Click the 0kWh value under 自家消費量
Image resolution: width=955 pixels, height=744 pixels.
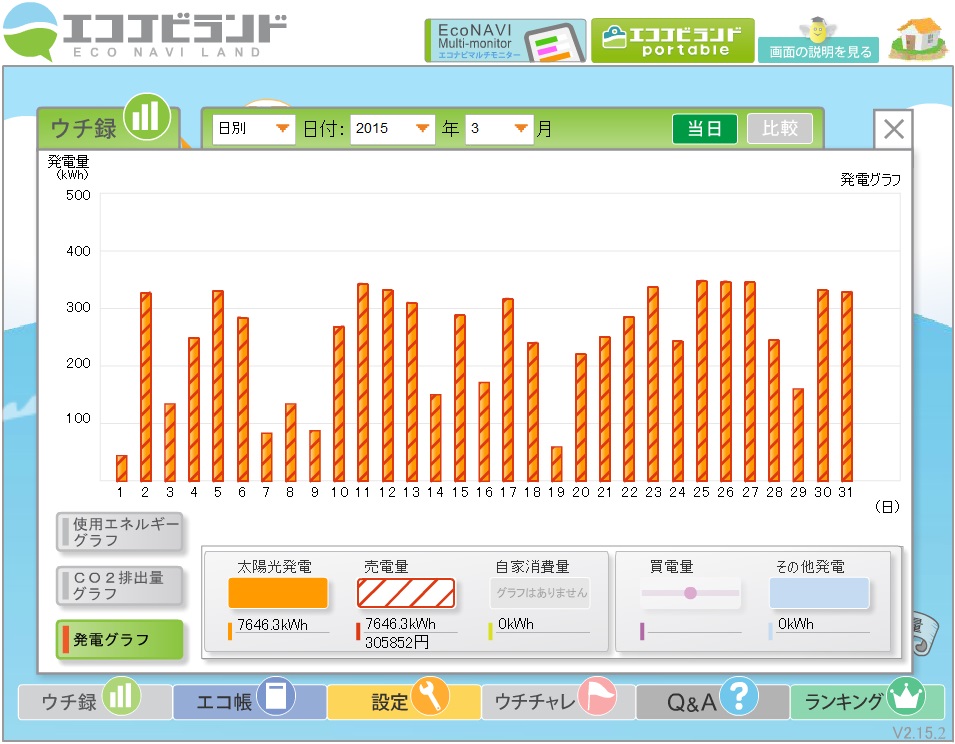(x=515, y=624)
